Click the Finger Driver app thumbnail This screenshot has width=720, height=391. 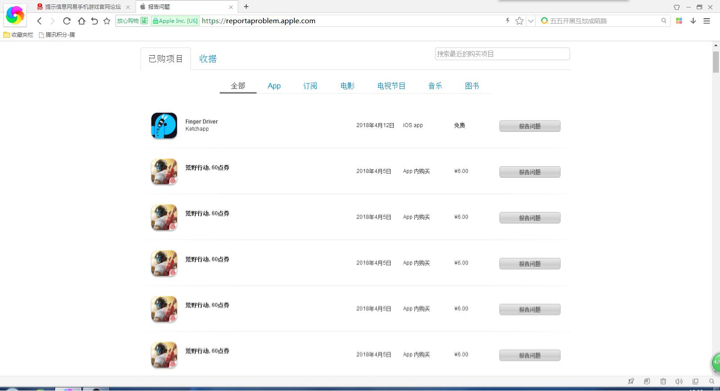pos(164,125)
